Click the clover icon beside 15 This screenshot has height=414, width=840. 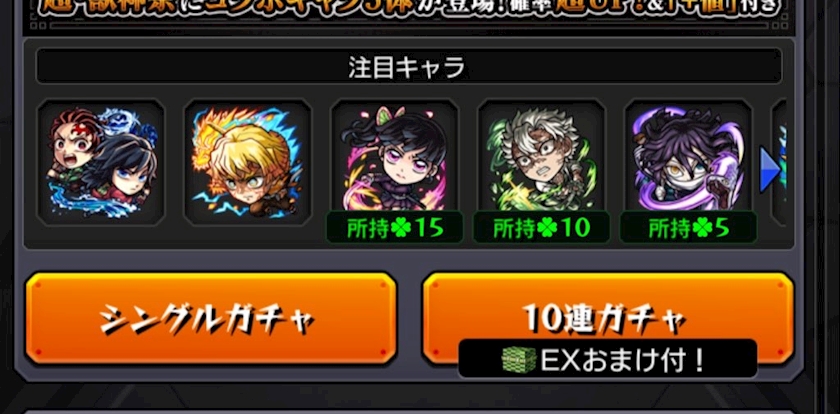(x=400, y=229)
